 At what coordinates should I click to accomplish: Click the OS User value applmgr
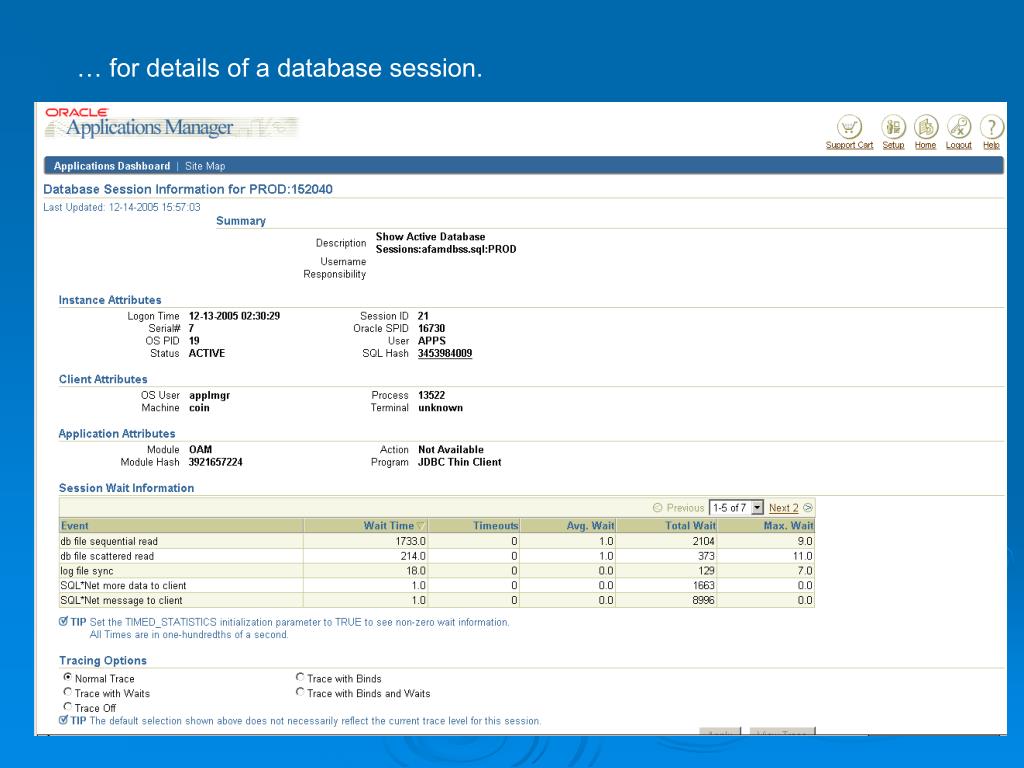[210, 396]
